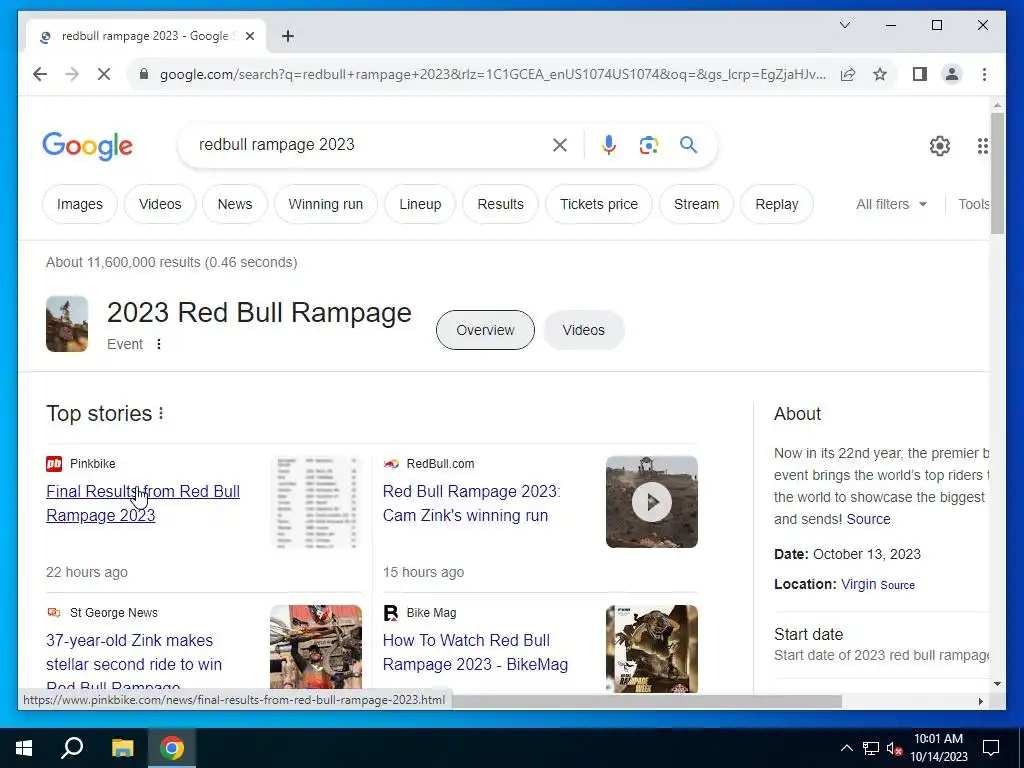Open Pinkbike results table thumbnail
Image resolution: width=1024 pixels, height=768 pixels.
tap(316, 502)
